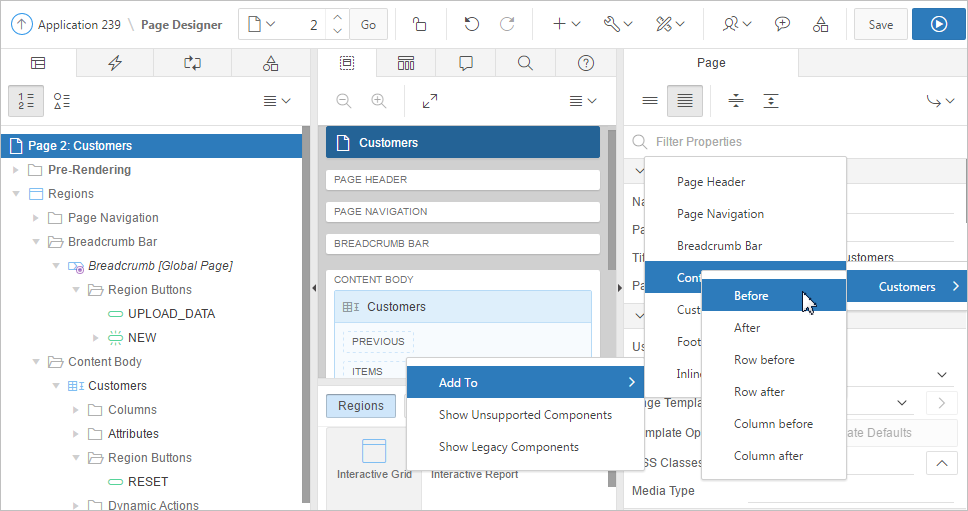Zoom in on the layout view

coord(379,101)
